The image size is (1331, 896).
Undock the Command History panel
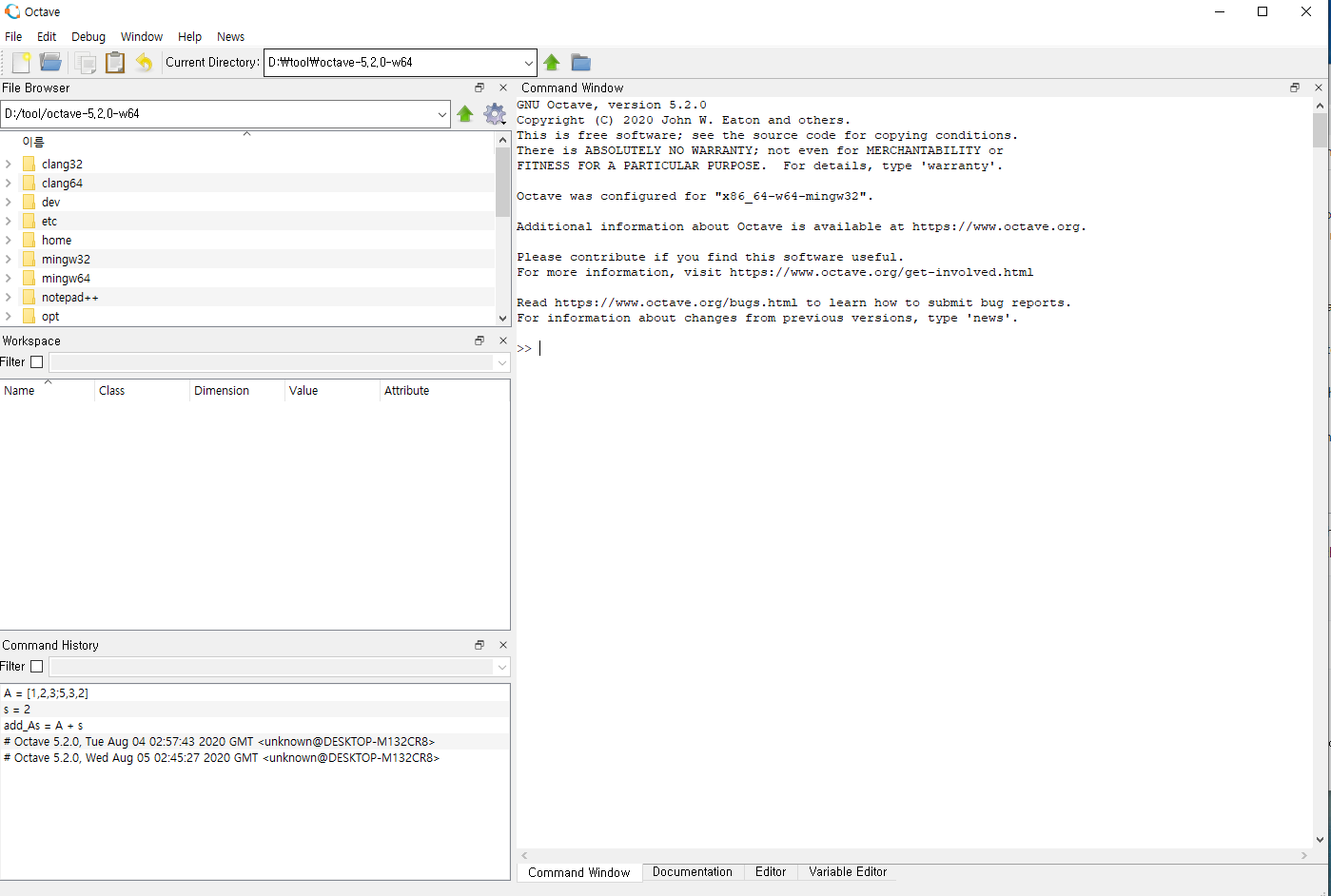pos(480,645)
